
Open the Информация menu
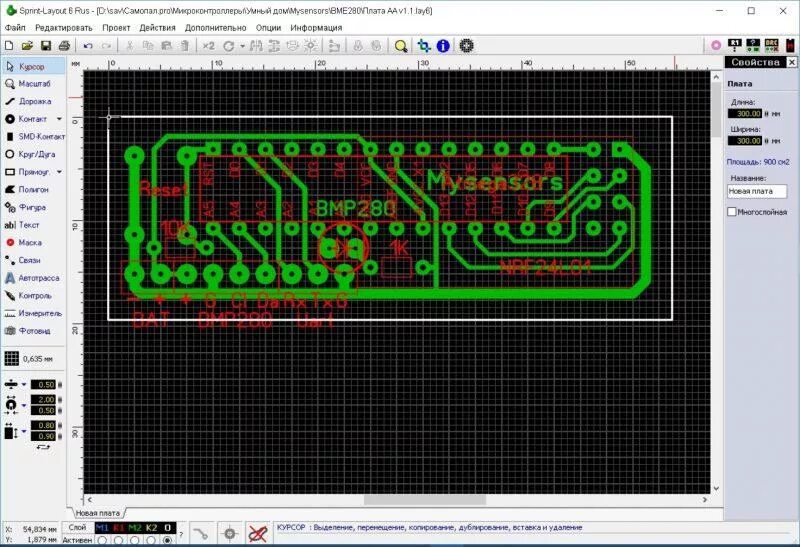[316, 28]
